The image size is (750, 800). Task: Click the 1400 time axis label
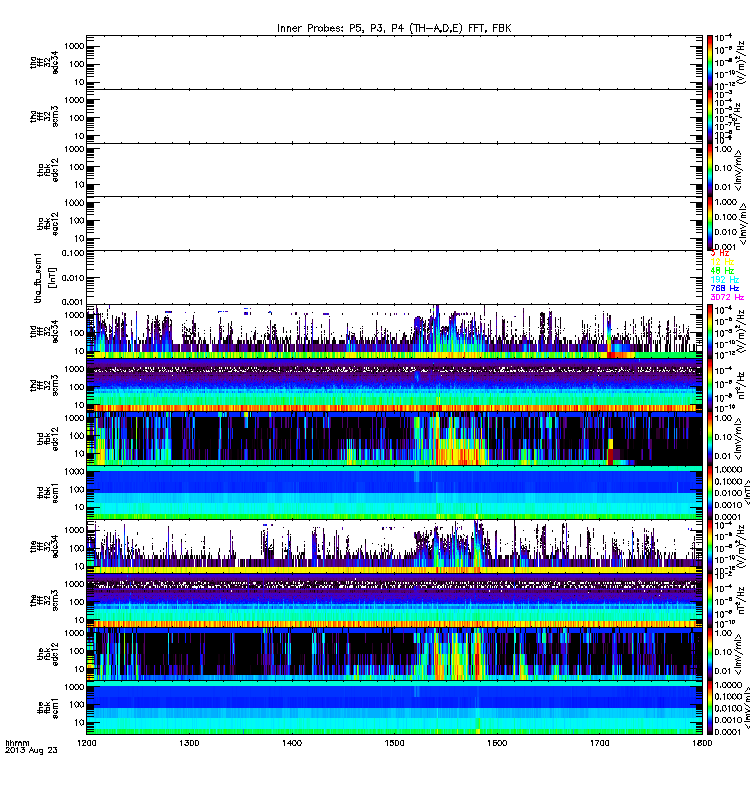(292, 743)
